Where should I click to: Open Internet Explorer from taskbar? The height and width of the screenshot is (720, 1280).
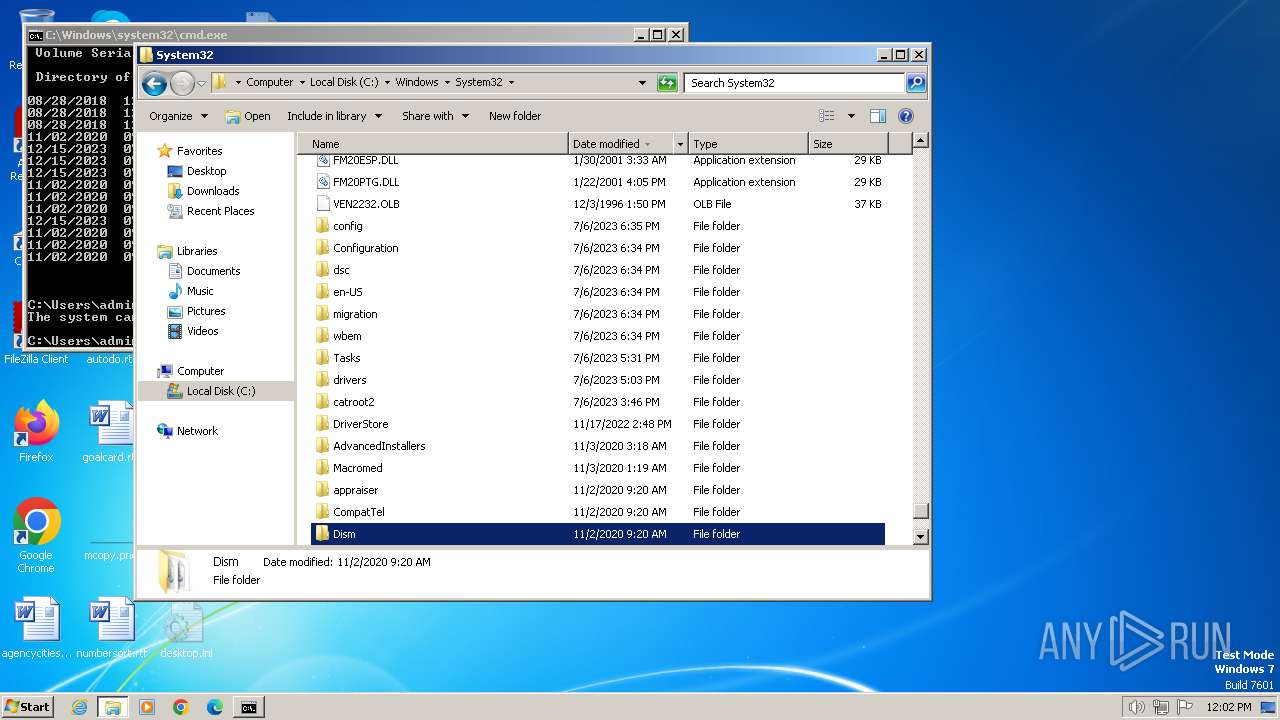point(79,707)
